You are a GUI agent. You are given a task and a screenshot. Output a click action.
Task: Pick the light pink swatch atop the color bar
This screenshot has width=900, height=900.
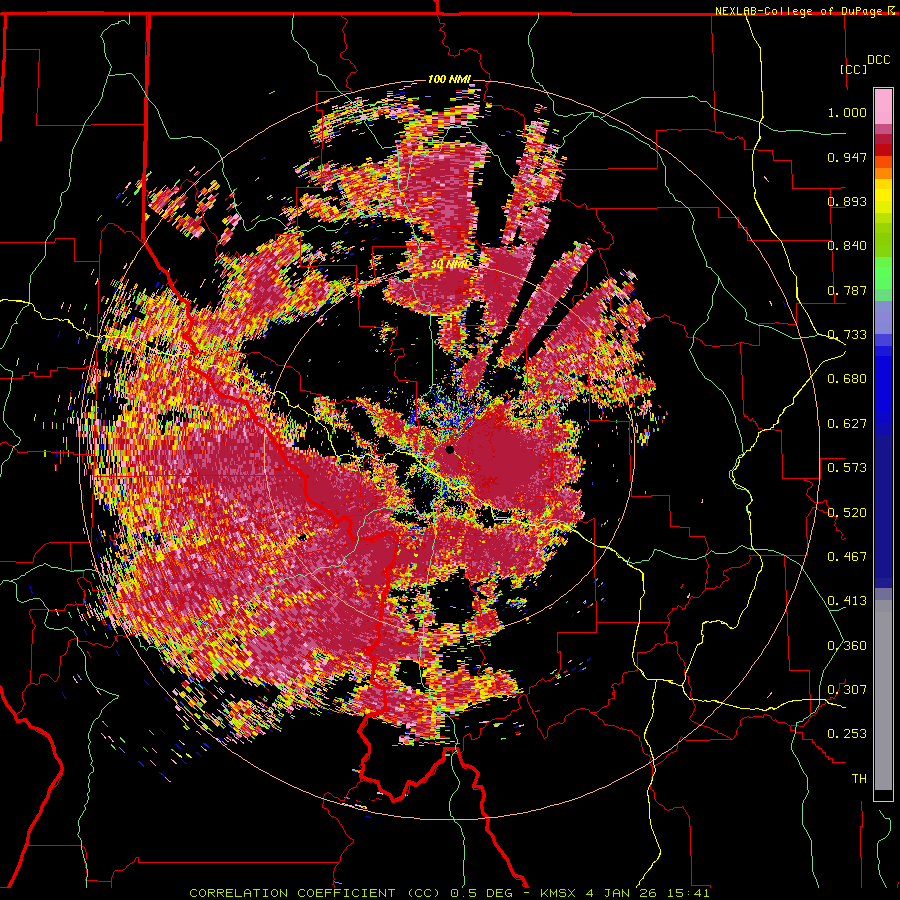pyautogui.click(x=883, y=107)
